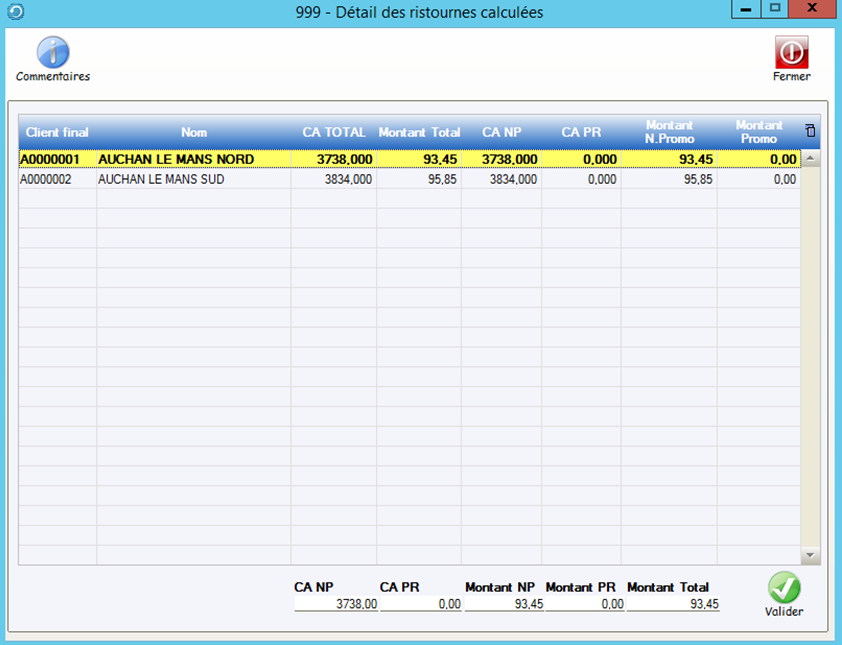This screenshot has height=645, width=842.
Task: Sort by Nom column header
Action: (x=194, y=132)
